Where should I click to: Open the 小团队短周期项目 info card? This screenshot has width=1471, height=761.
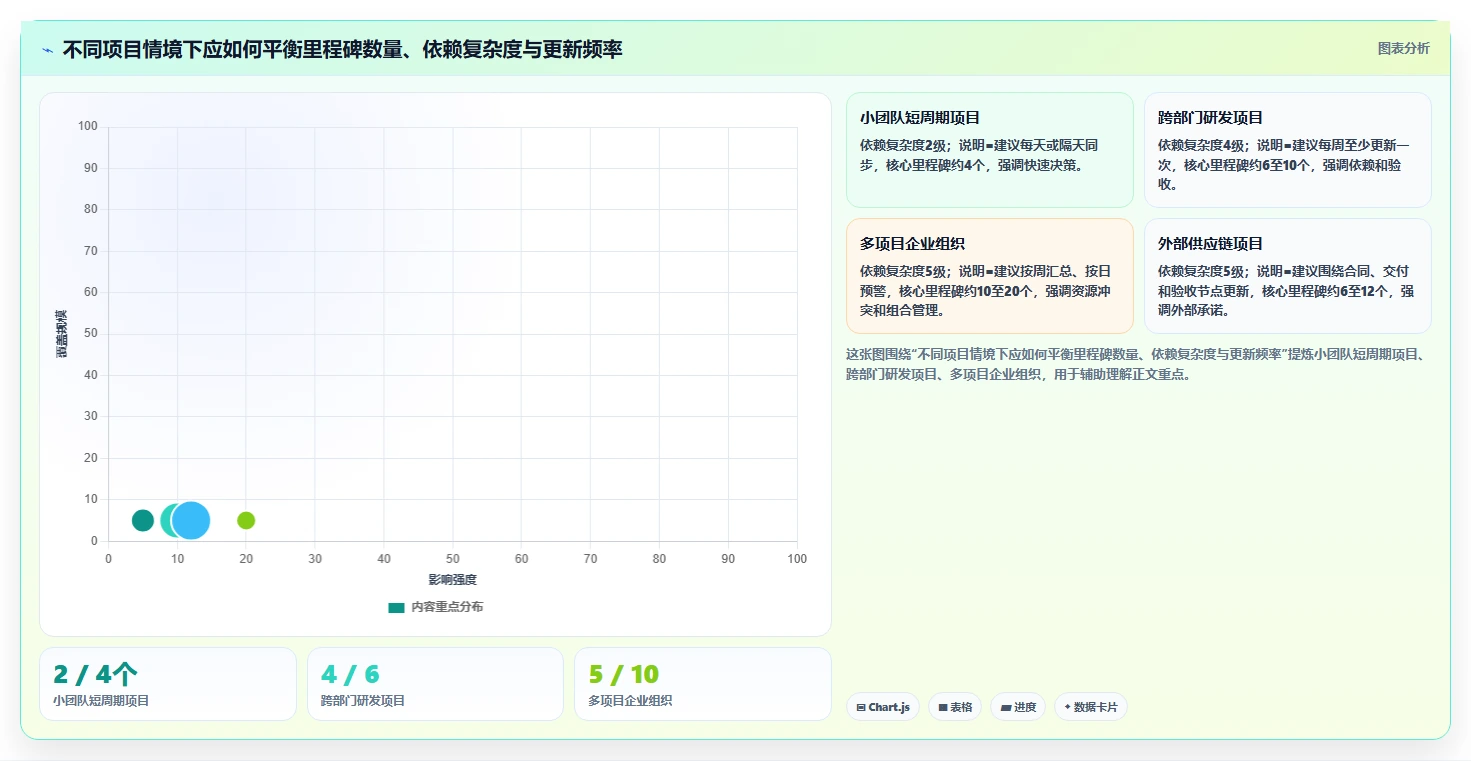coord(989,150)
